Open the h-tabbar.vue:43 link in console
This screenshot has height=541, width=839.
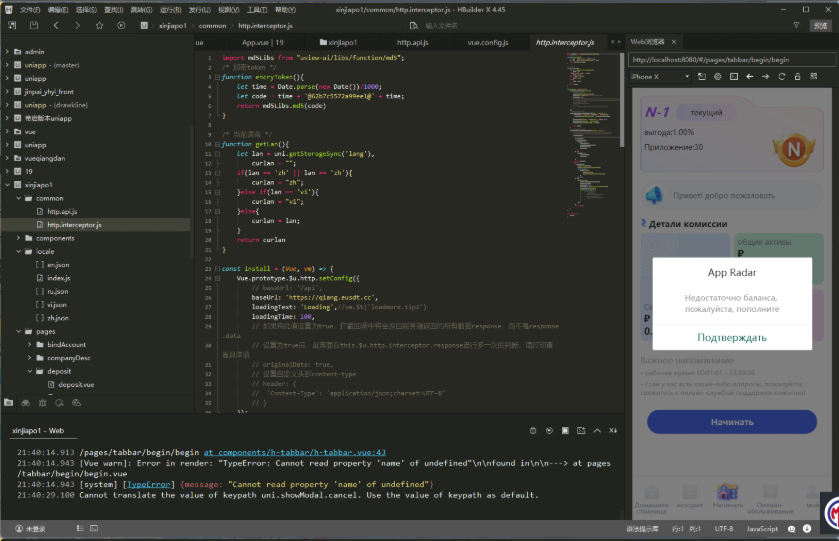[x=294, y=453]
